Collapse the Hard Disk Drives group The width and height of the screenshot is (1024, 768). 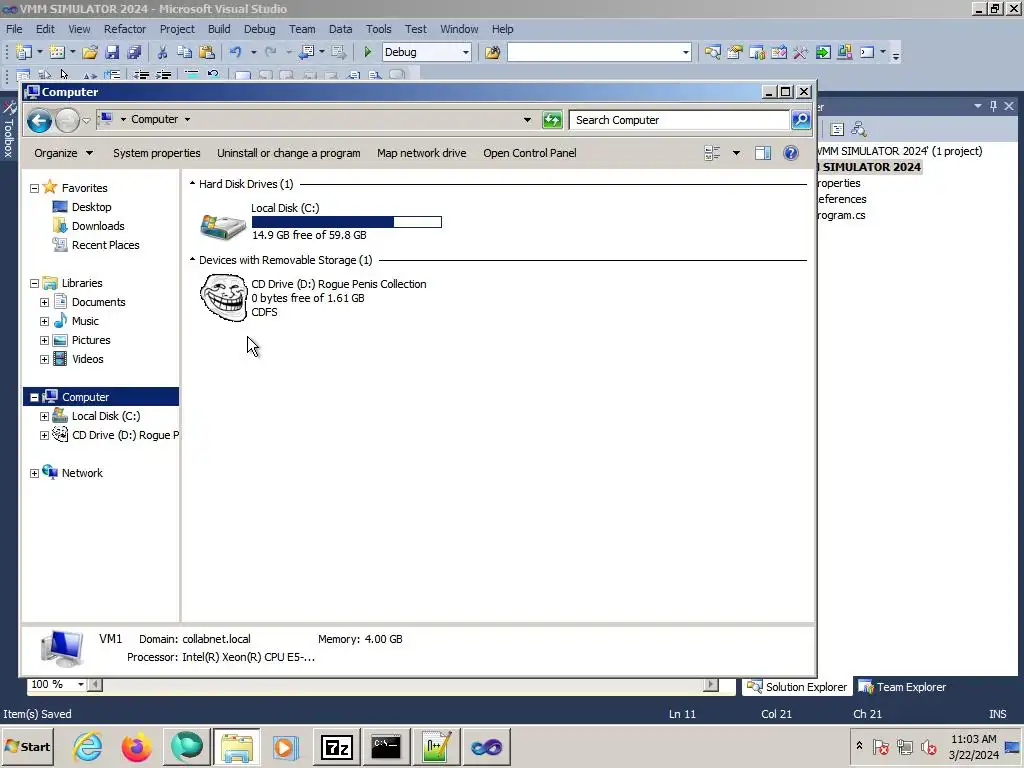click(193, 184)
